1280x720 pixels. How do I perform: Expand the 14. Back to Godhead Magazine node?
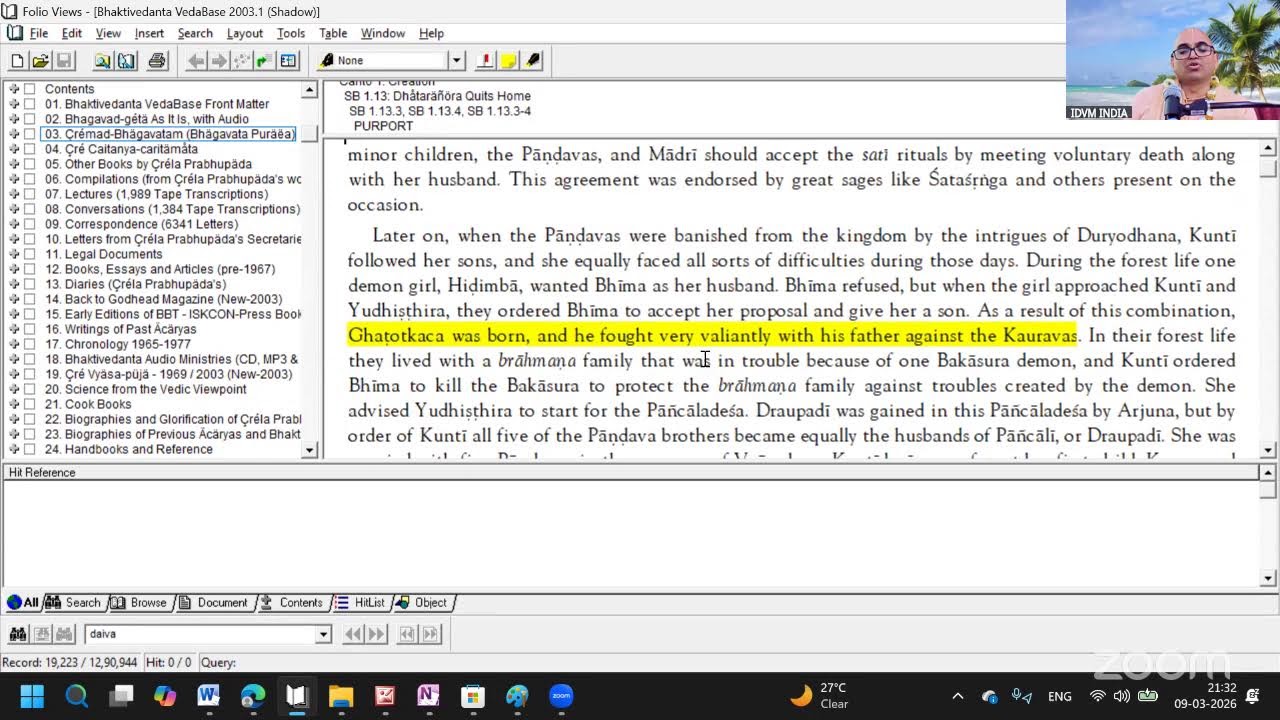click(14, 299)
